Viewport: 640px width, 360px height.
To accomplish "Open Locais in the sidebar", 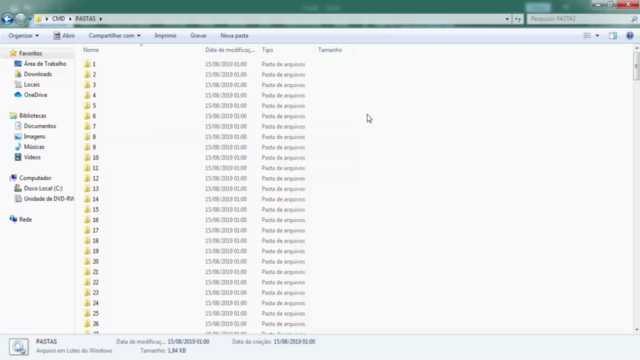I will coord(31,84).
